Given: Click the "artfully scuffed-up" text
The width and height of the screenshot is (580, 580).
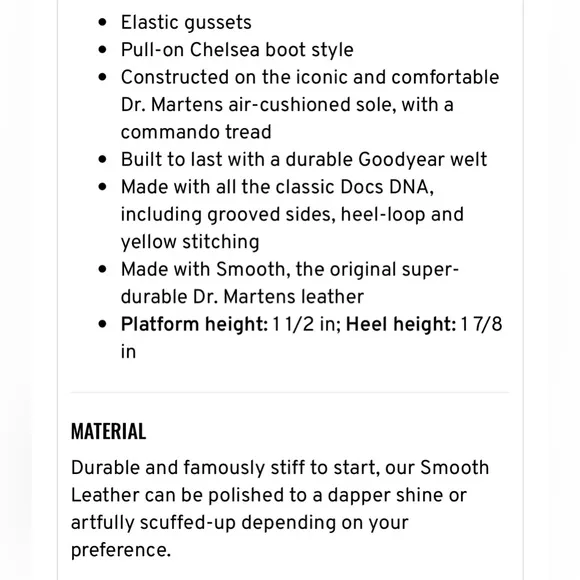Looking at the screenshot, I should pos(153,523).
